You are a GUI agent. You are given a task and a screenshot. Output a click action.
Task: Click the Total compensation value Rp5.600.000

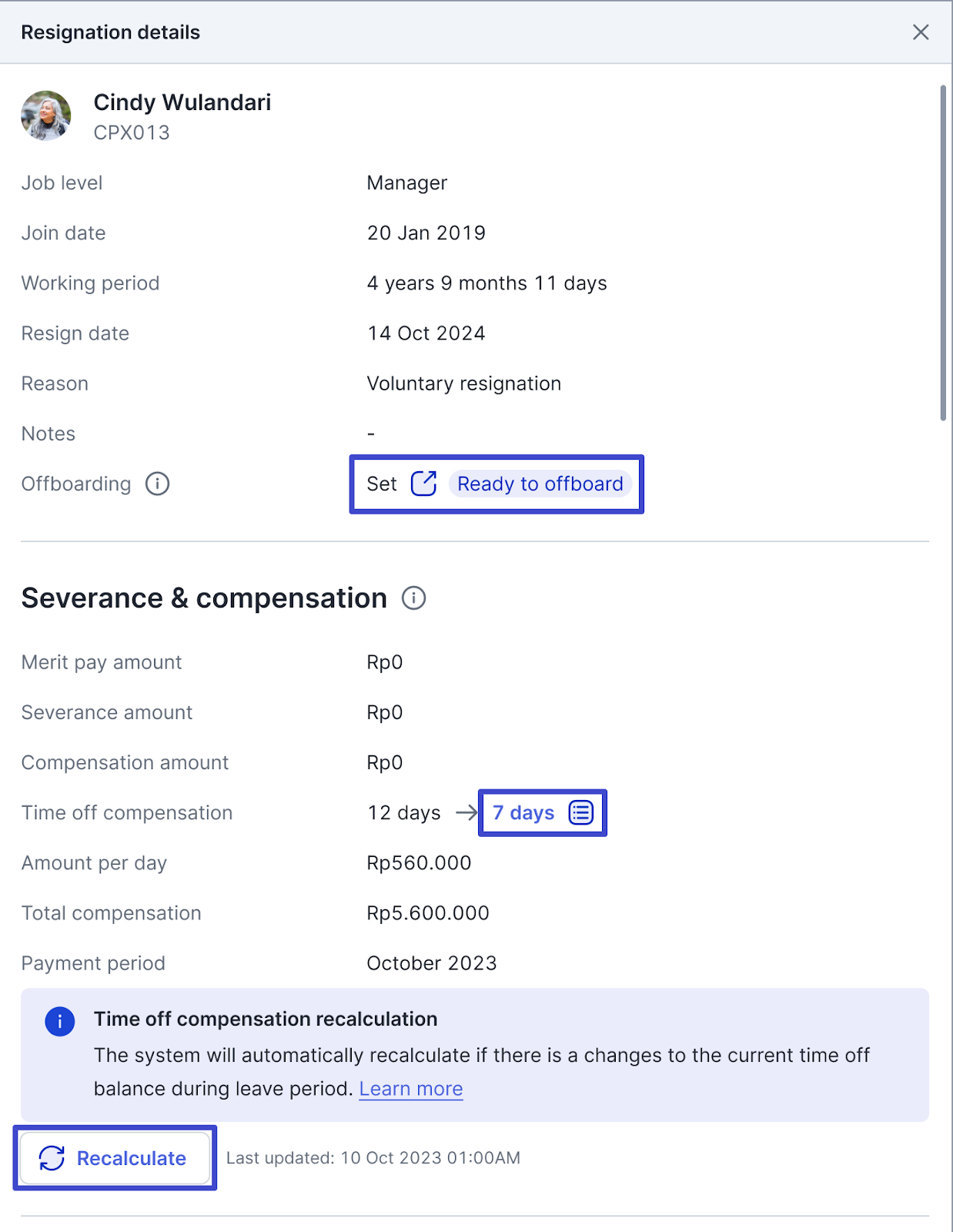click(428, 913)
